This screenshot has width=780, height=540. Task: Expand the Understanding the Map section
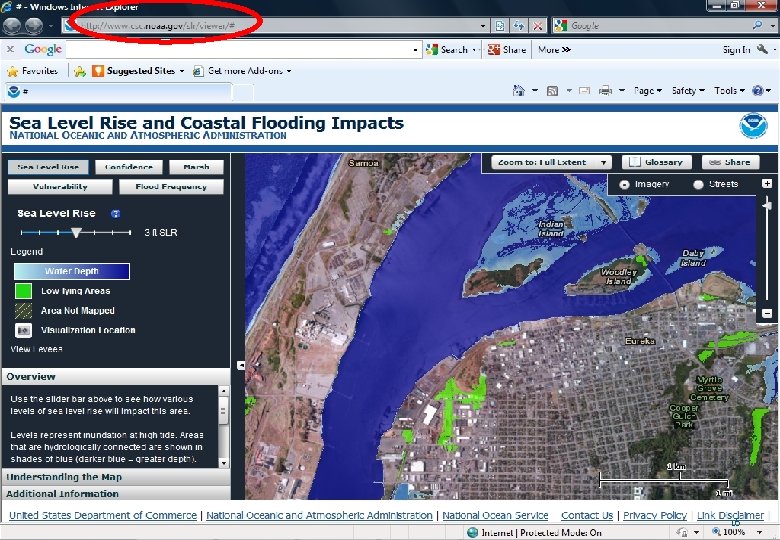[116, 477]
